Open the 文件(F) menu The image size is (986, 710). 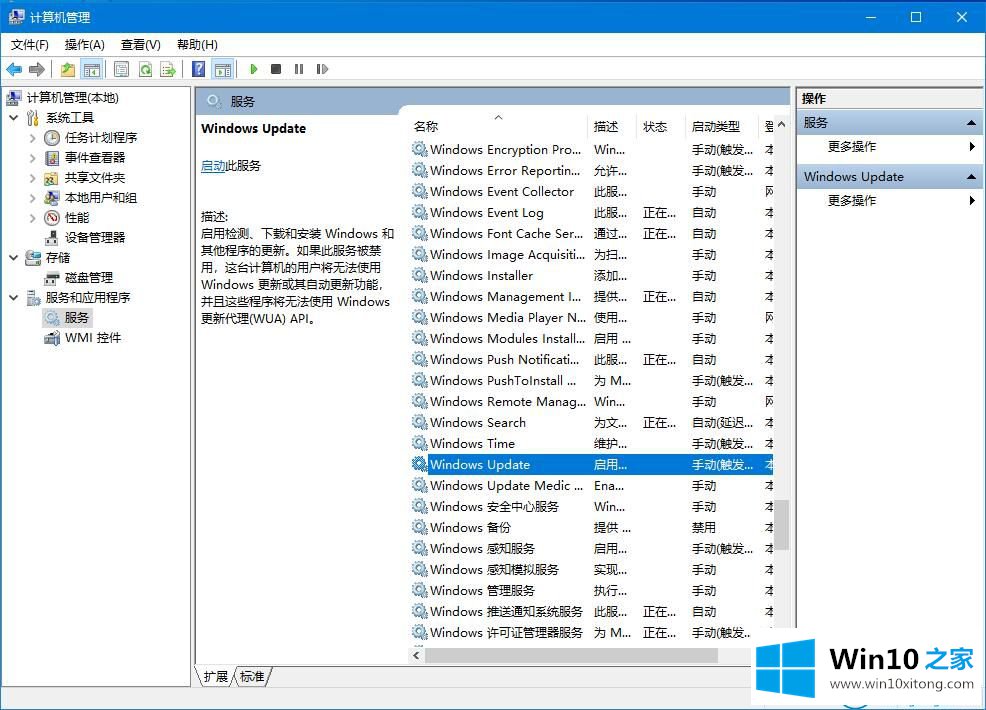click(x=30, y=45)
